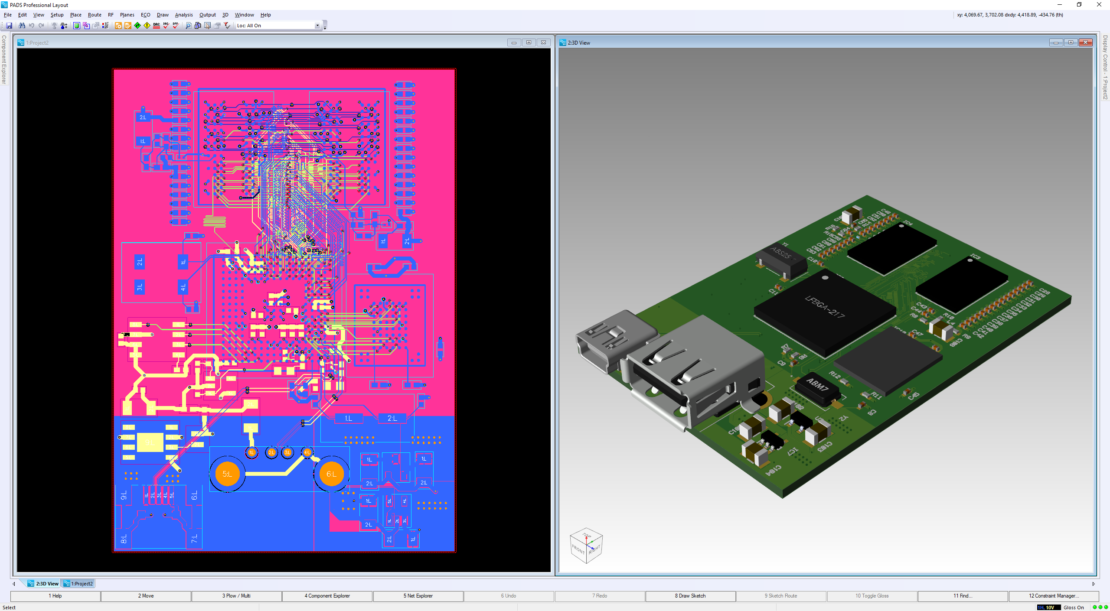Click the yellow diamond toolbar icon
Screen dimensions: 1110x611
(x=147, y=25)
